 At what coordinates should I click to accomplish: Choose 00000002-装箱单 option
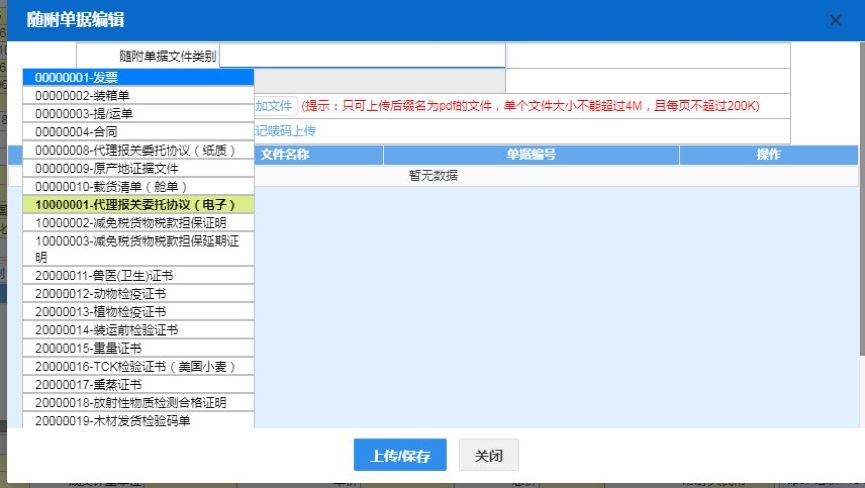coord(138,95)
